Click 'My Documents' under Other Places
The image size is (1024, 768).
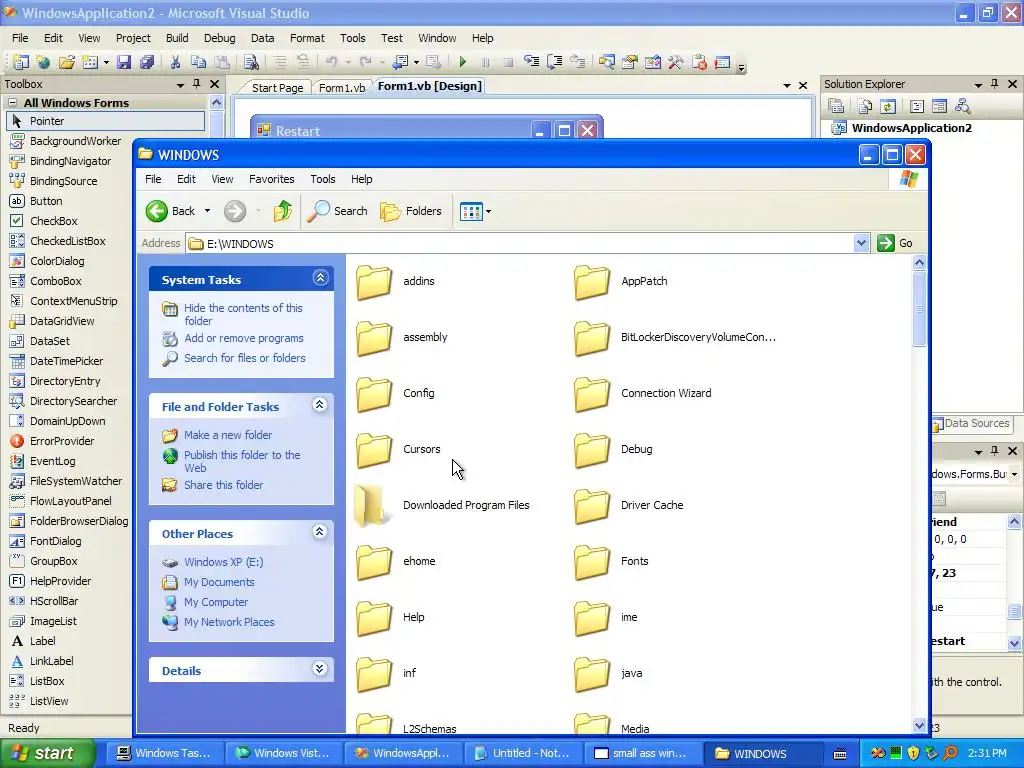click(219, 583)
